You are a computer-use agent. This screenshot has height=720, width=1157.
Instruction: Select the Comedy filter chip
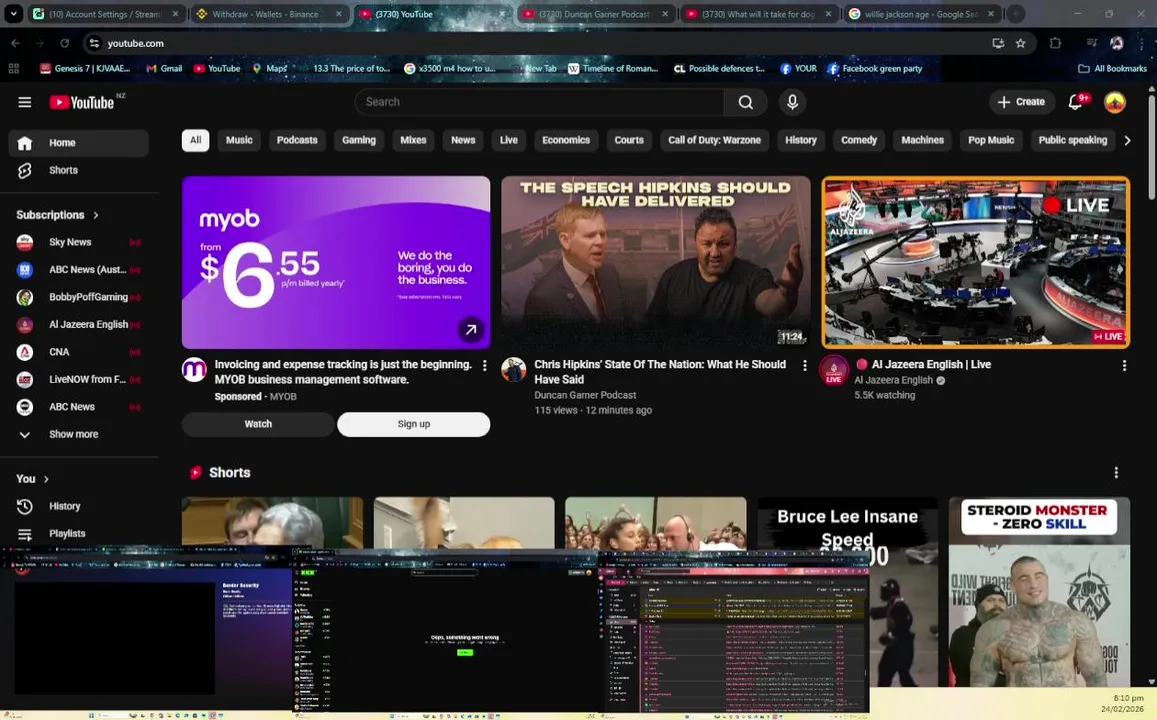tap(859, 140)
